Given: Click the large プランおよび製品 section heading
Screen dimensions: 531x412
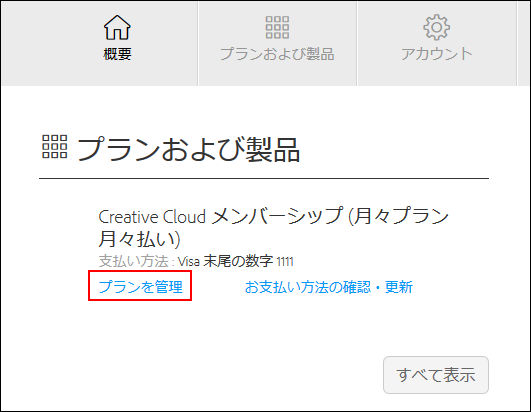Looking at the screenshot, I should coord(189,149).
